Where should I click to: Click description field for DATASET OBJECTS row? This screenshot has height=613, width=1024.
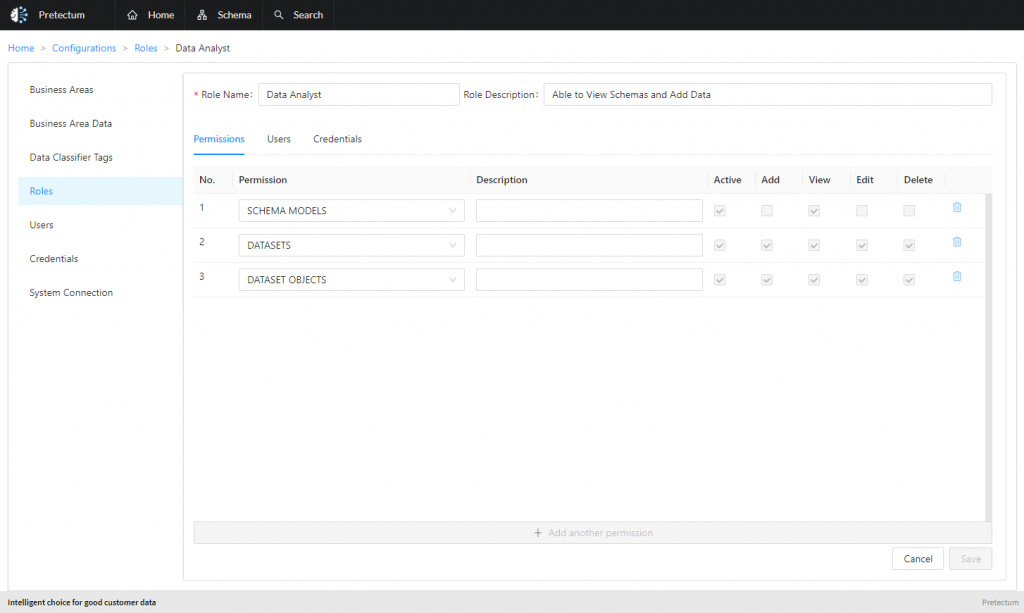589,279
